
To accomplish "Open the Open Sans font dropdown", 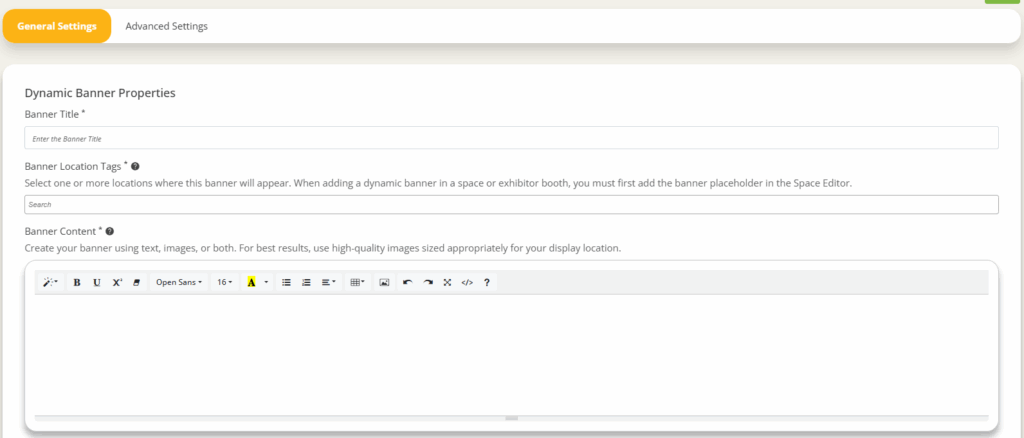I will pos(179,283).
